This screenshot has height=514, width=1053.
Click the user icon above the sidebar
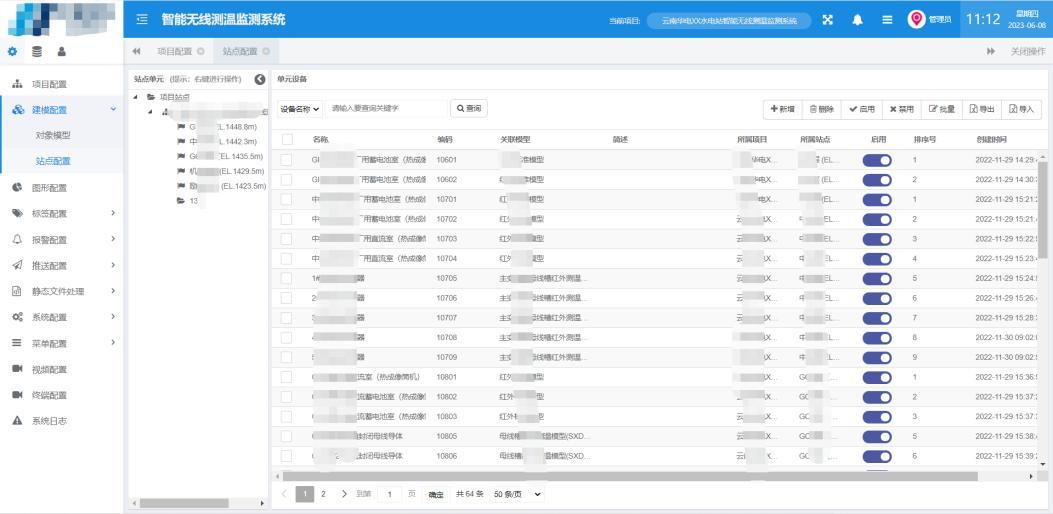click(x=61, y=51)
